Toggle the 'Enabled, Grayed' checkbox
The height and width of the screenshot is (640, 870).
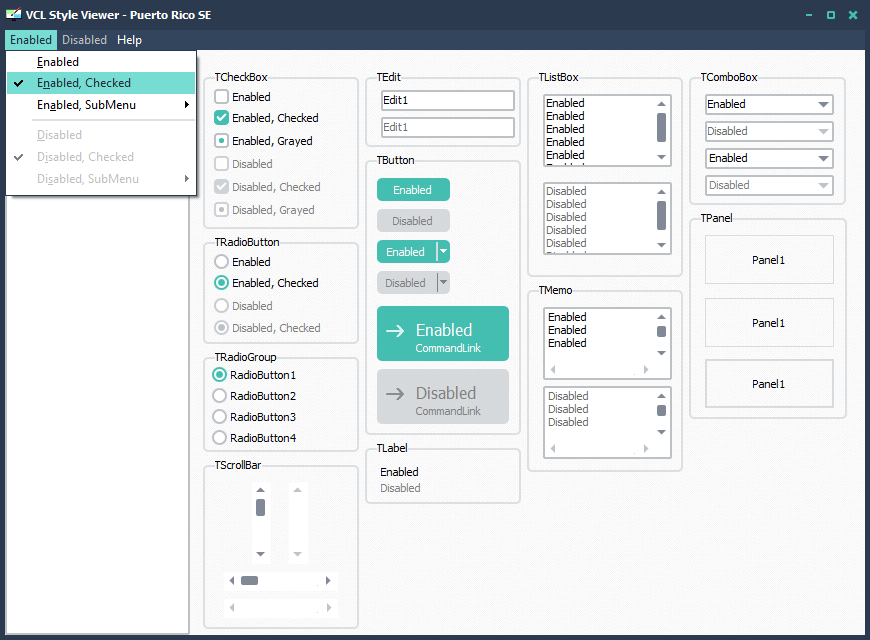coord(221,141)
